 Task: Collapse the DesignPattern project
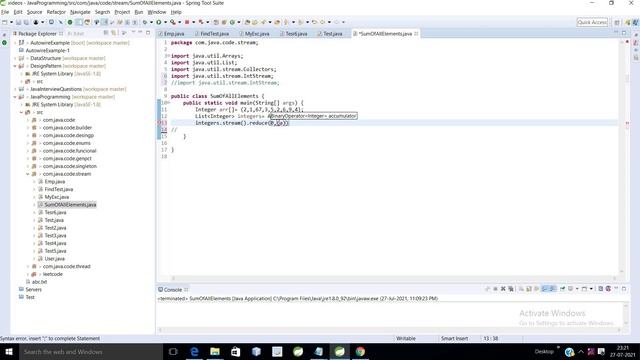16,66
